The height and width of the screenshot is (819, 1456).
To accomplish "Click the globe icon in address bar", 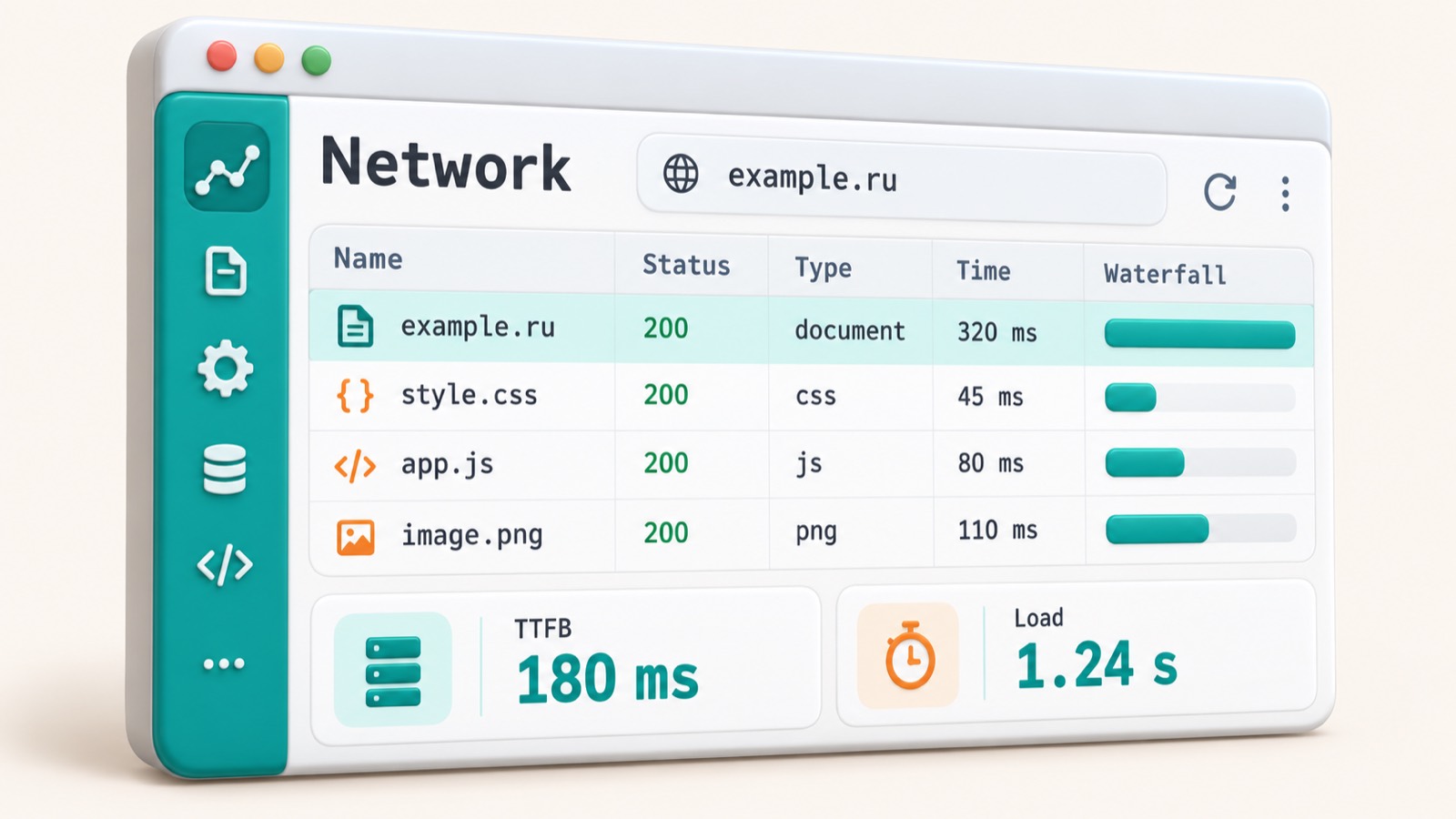I will pyautogui.click(x=681, y=173).
